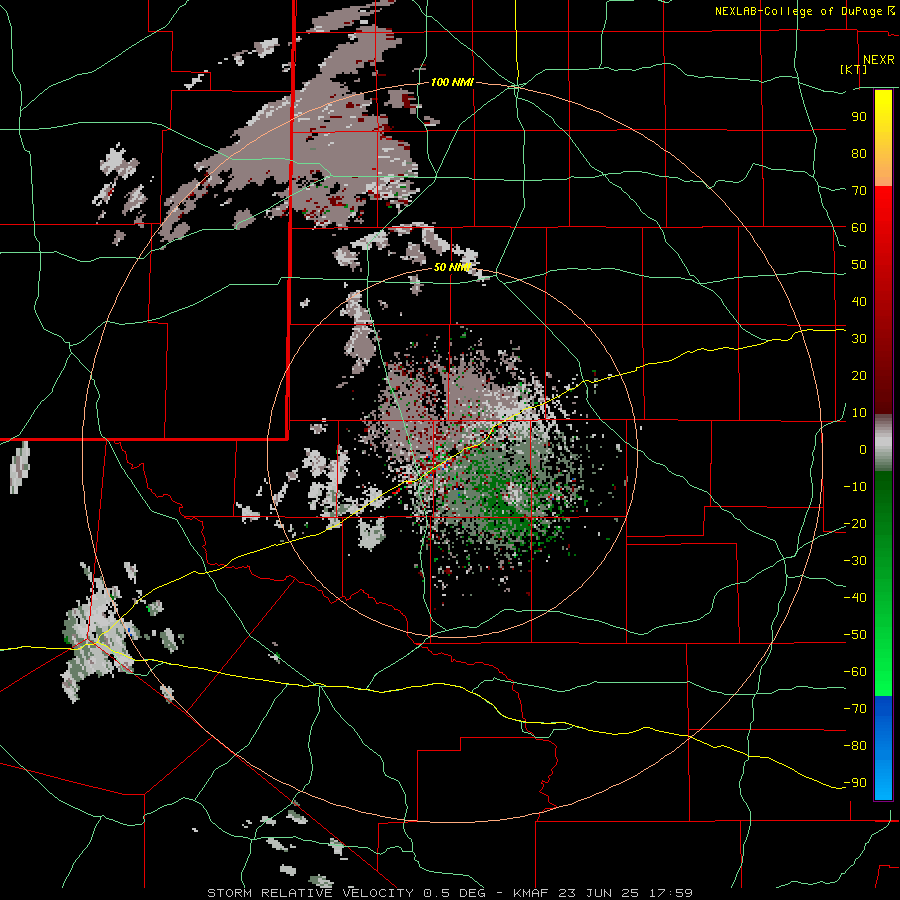Viewport: 900px width, 900px height.
Task: Click the -10 value on the velocity scale
Action: point(855,487)
